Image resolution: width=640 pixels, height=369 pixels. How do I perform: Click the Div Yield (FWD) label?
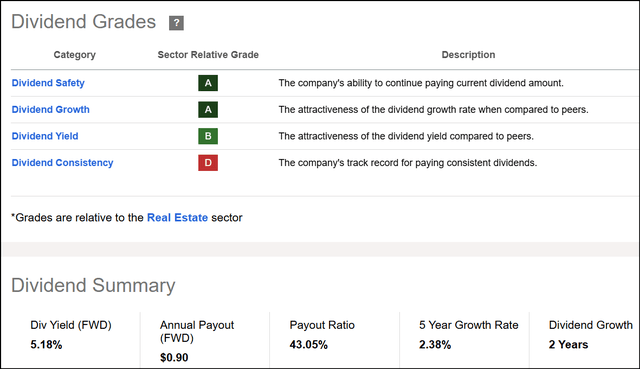(71, 325)
